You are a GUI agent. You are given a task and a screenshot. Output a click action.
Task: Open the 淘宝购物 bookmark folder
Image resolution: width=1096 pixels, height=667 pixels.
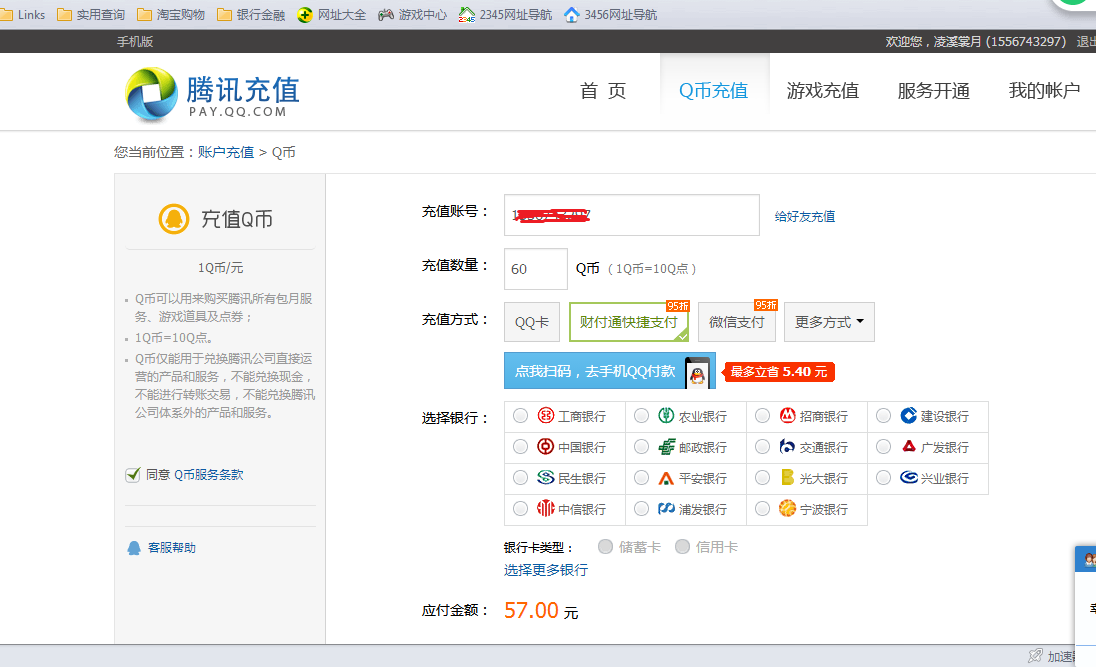point(171,15)
